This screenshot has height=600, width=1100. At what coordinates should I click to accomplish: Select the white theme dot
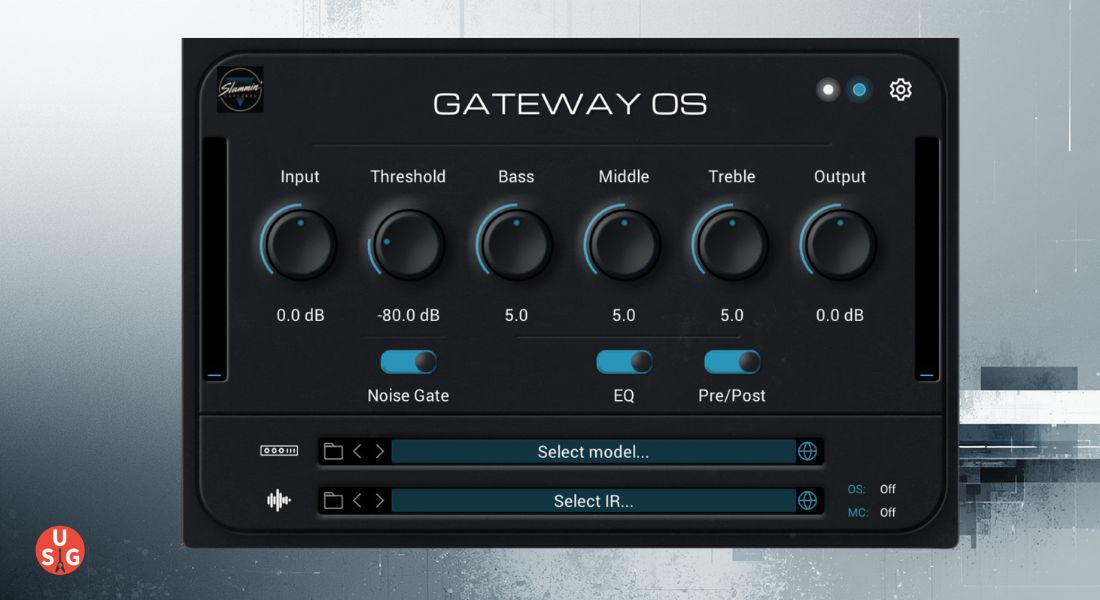(829, 90)
